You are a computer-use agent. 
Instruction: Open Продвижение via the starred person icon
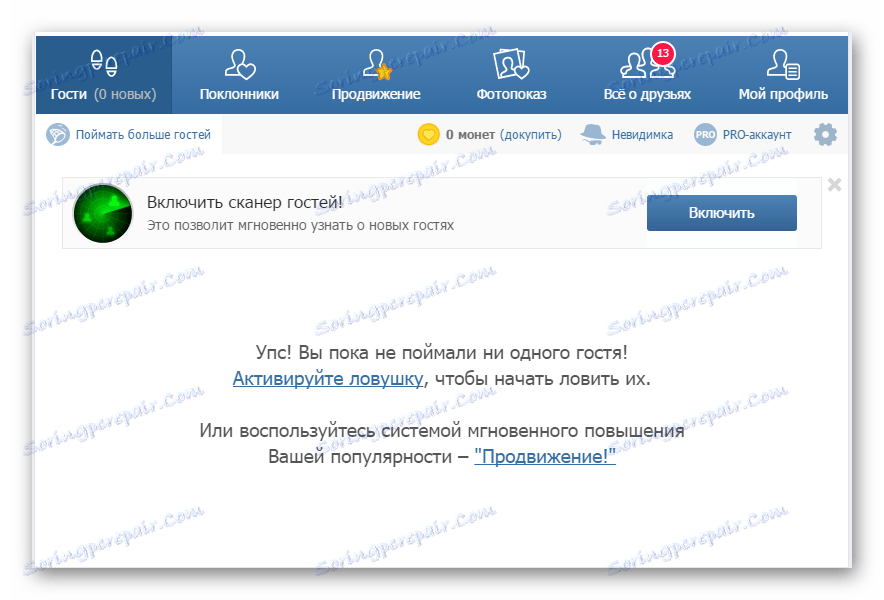(375, 62)
